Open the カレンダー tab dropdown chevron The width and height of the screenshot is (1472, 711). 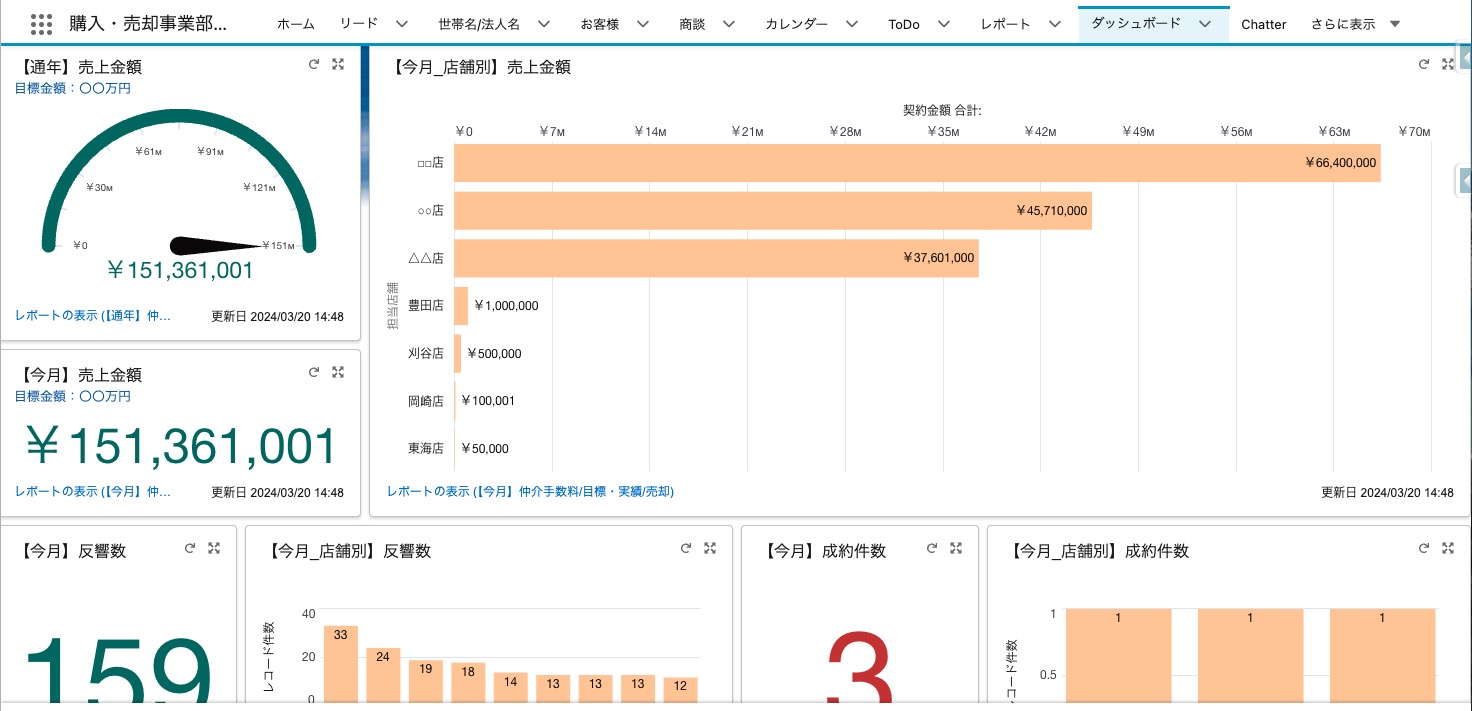(852, 24)
